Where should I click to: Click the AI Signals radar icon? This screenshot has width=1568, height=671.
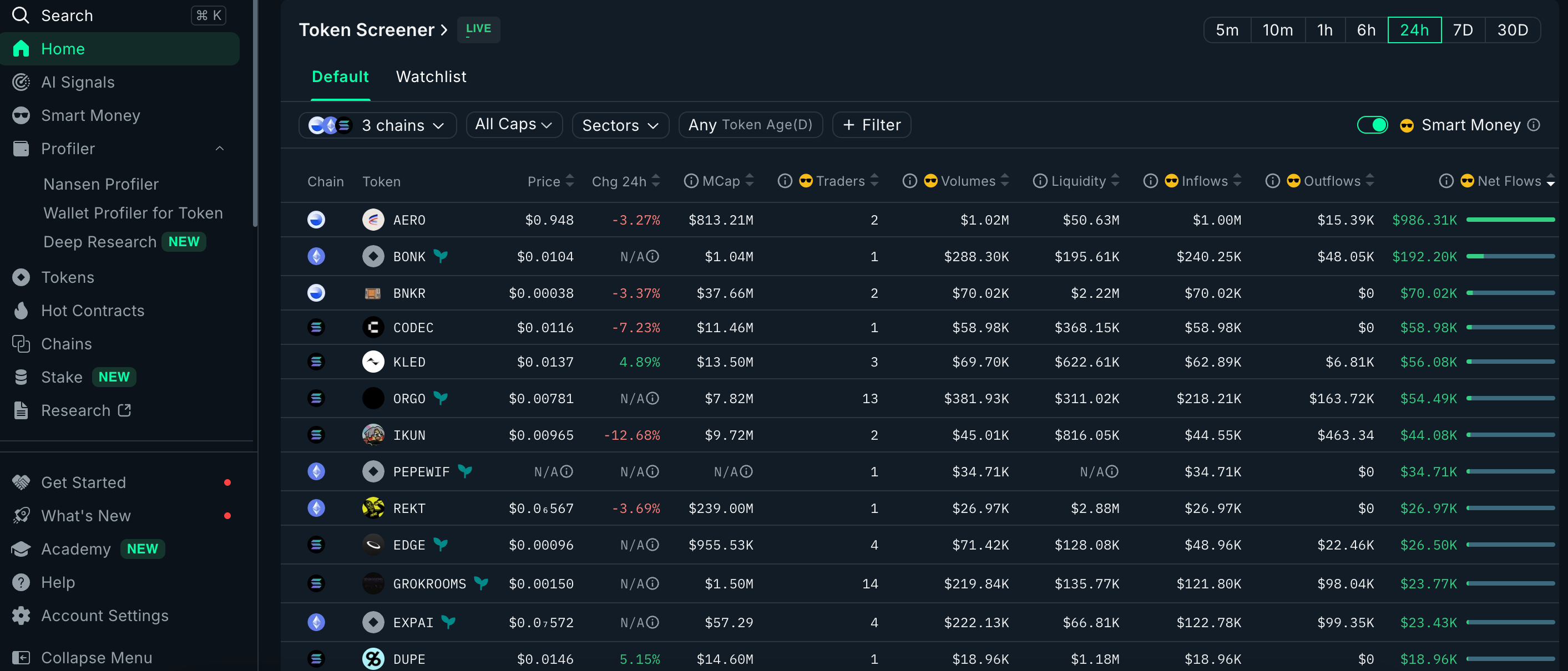[21, 82]
